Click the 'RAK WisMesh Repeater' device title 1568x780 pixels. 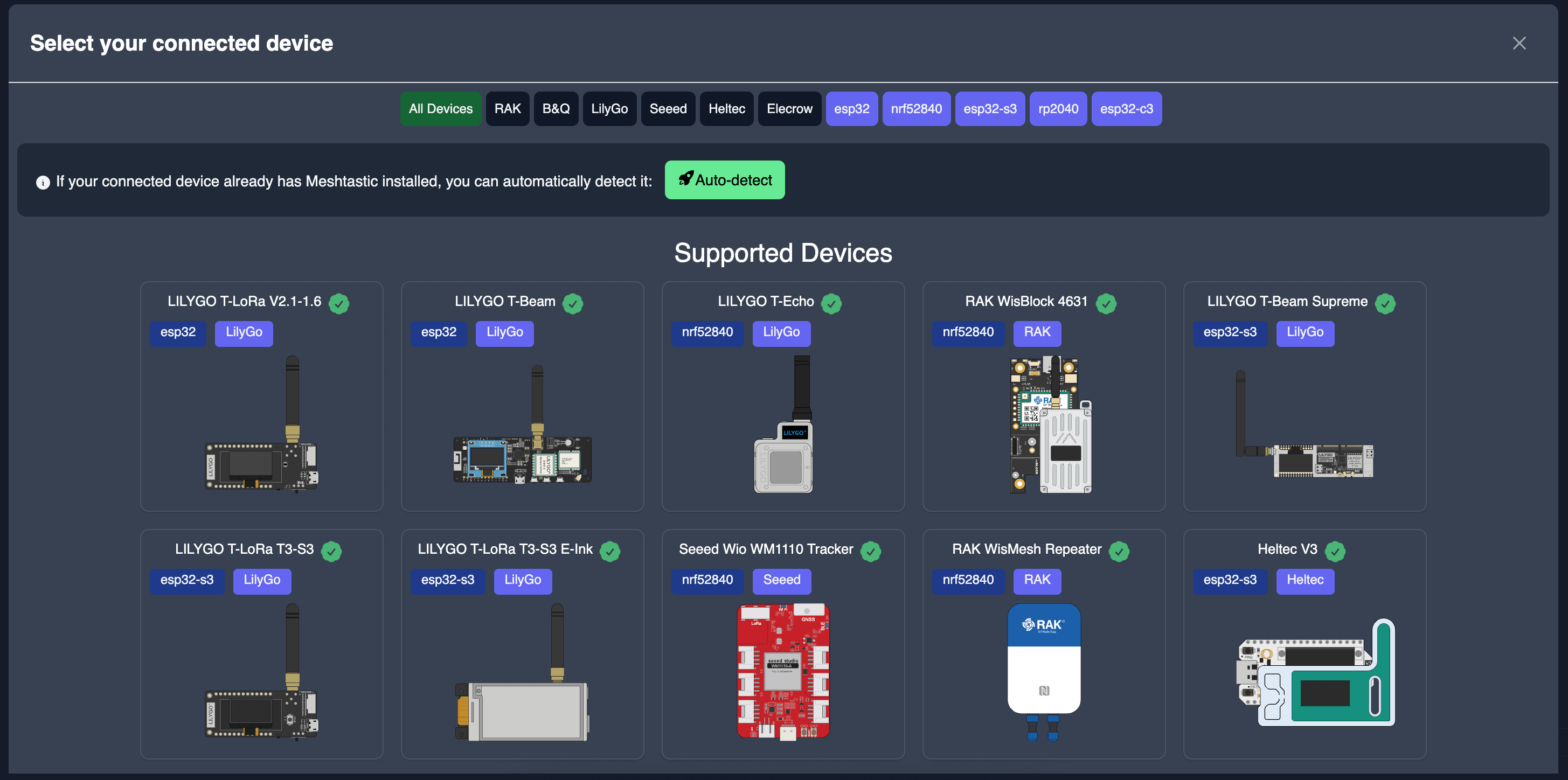(1026, 549)
